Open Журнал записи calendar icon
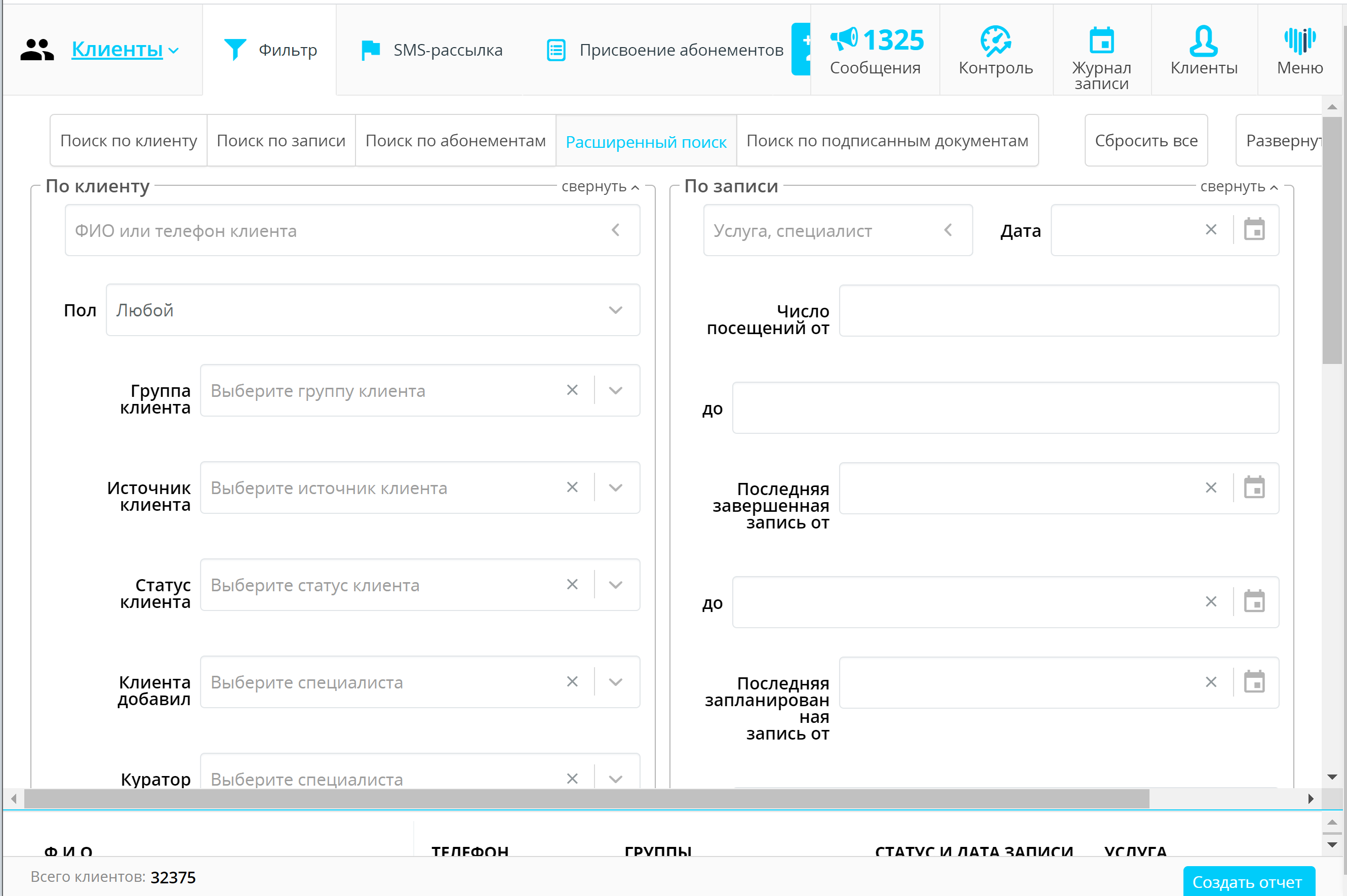The height and width of the screenshot is (896, 1347). (1101, 40)
